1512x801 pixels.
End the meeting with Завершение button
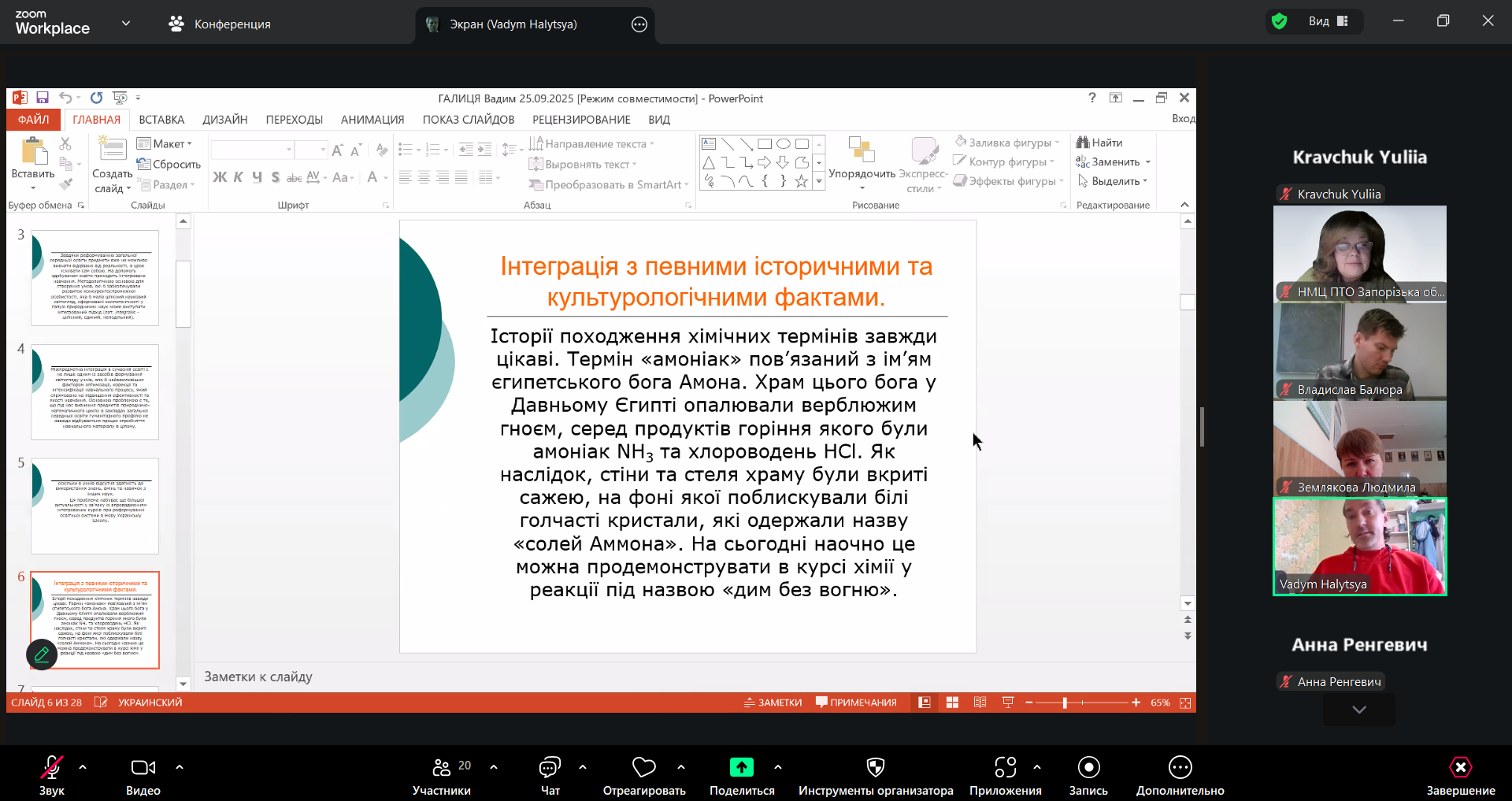tap(1461, 776)
